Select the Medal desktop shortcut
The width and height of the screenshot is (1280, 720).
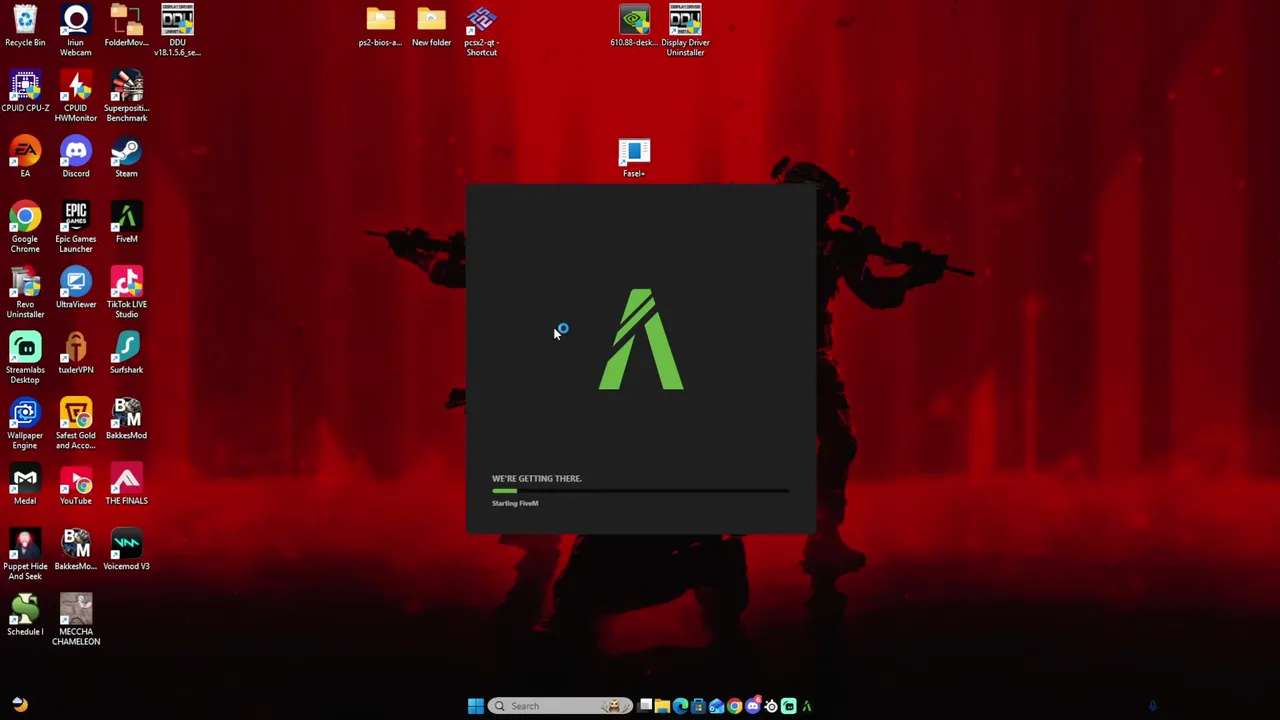[25, 485]
